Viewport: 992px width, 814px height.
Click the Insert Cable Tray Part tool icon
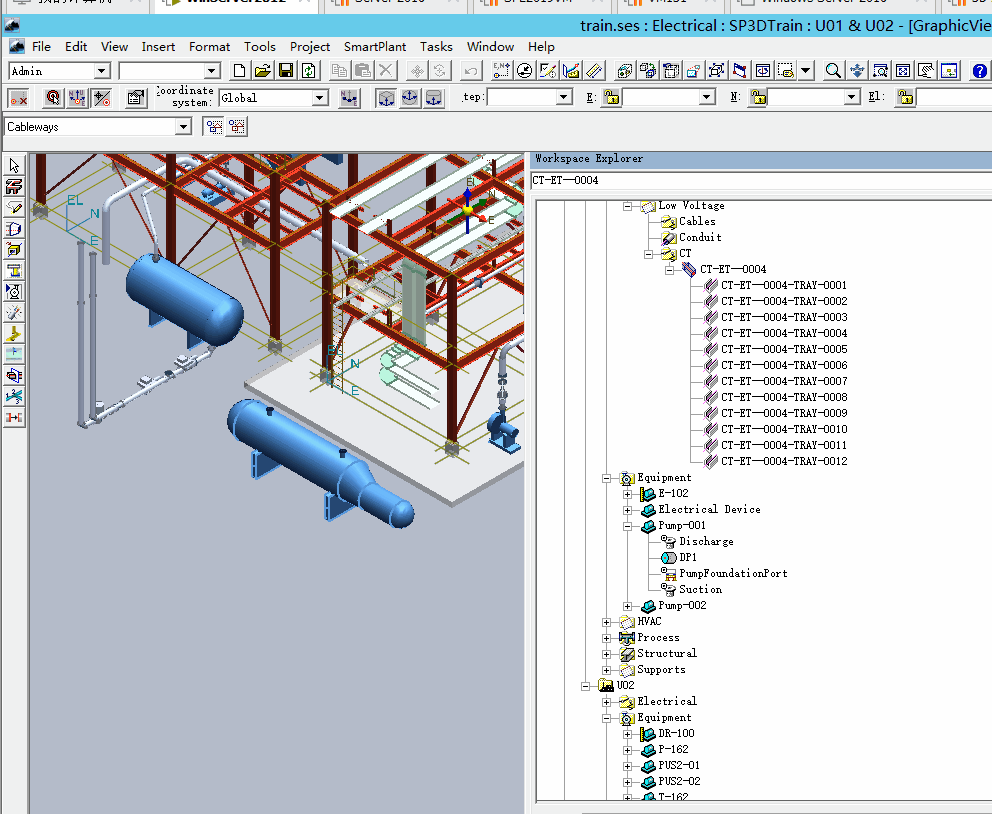coord(14,271)
